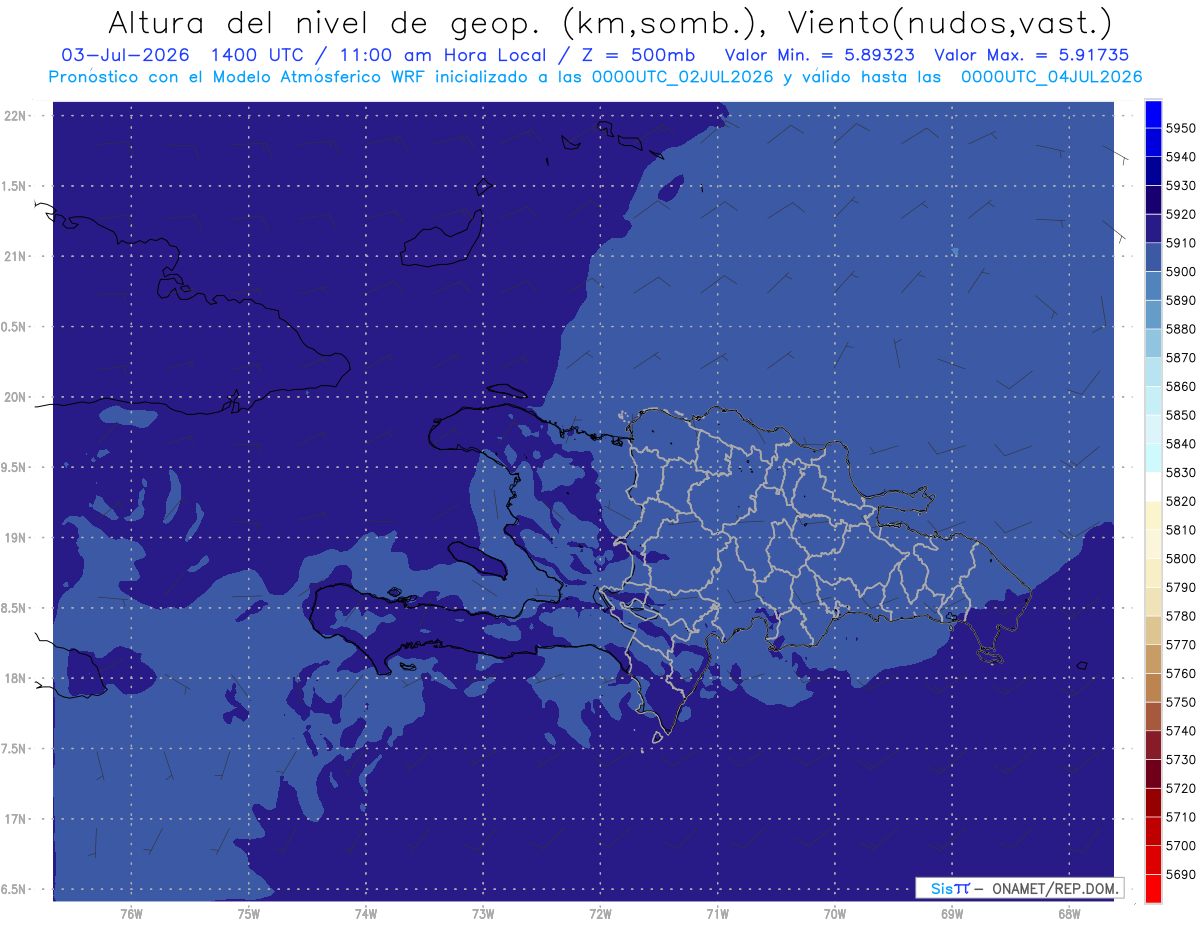The width and height of the screenshot is (1200, 927).
Task: Click the red colorbar segment below 5690
Action: (x=1153, y=888)
